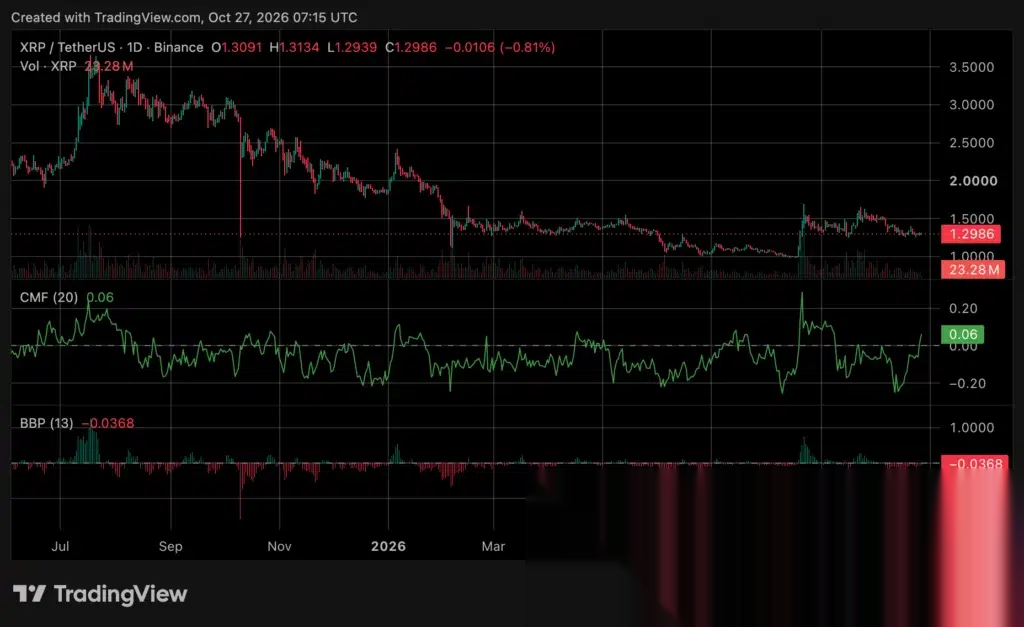
Task: Click the high price value 1.3134
Action: (299, 47)
